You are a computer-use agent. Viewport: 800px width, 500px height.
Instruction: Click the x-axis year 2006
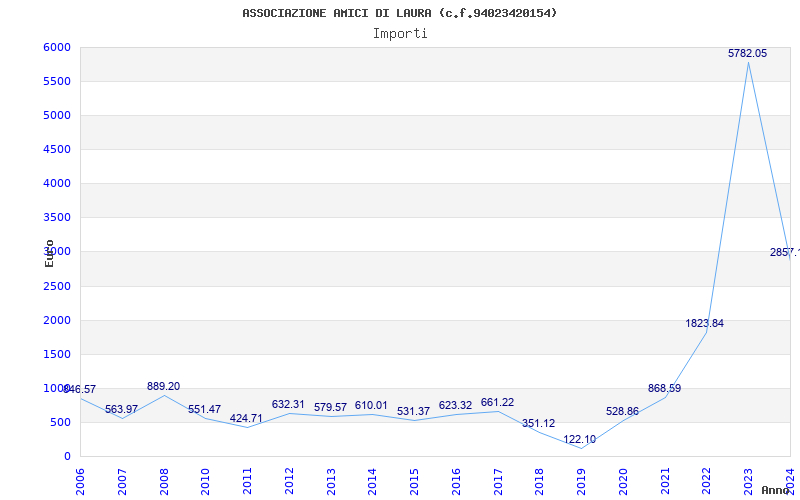pos(80,482)
